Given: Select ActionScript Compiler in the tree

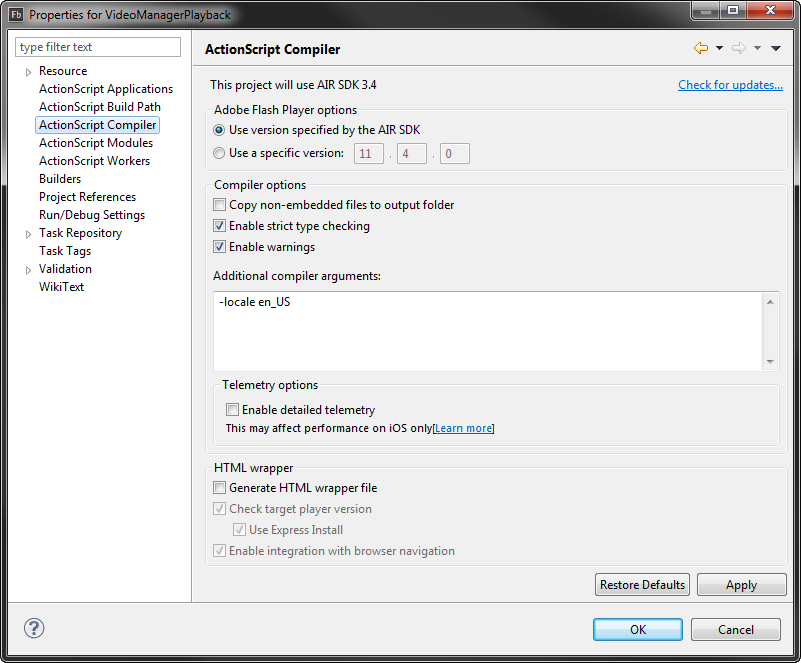Looking at the screenshot, I should [x=98, y=125].
